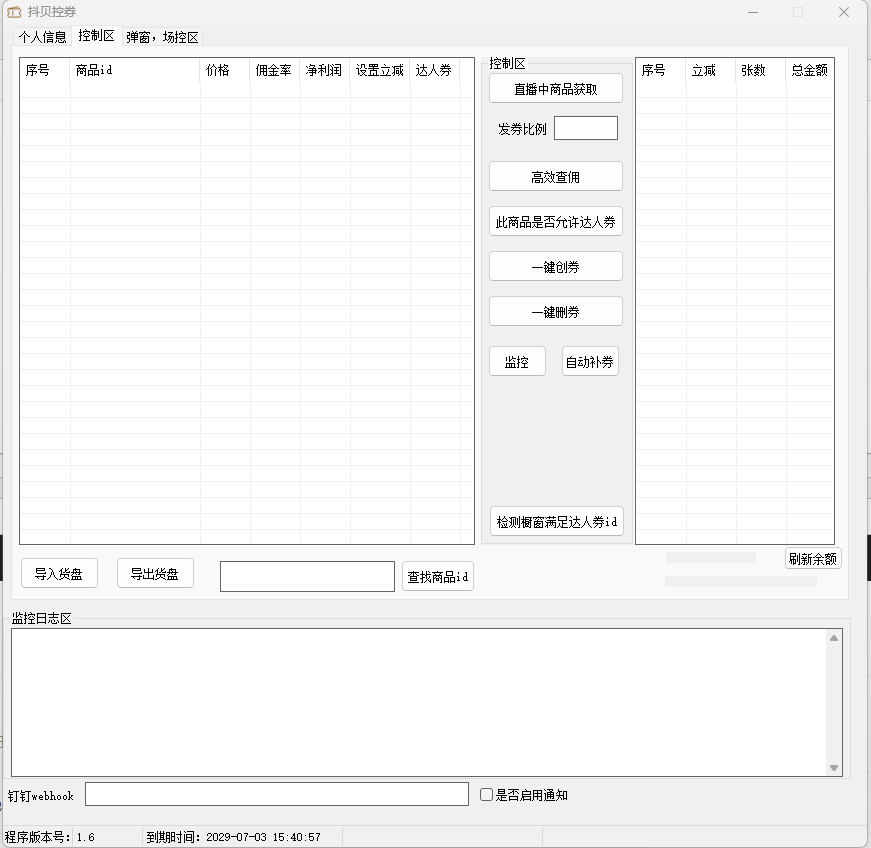Click 此商品是否允许达人券 button
871x848 pixels.
(555, 222)
